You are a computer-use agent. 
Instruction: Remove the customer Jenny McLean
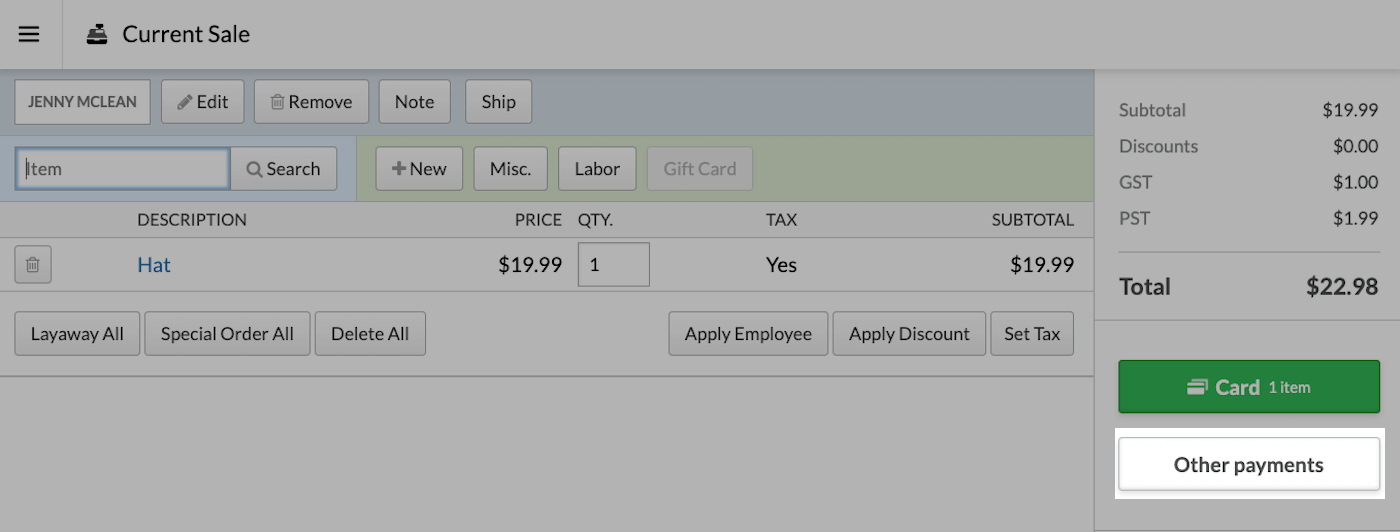(x=311, y=102)
